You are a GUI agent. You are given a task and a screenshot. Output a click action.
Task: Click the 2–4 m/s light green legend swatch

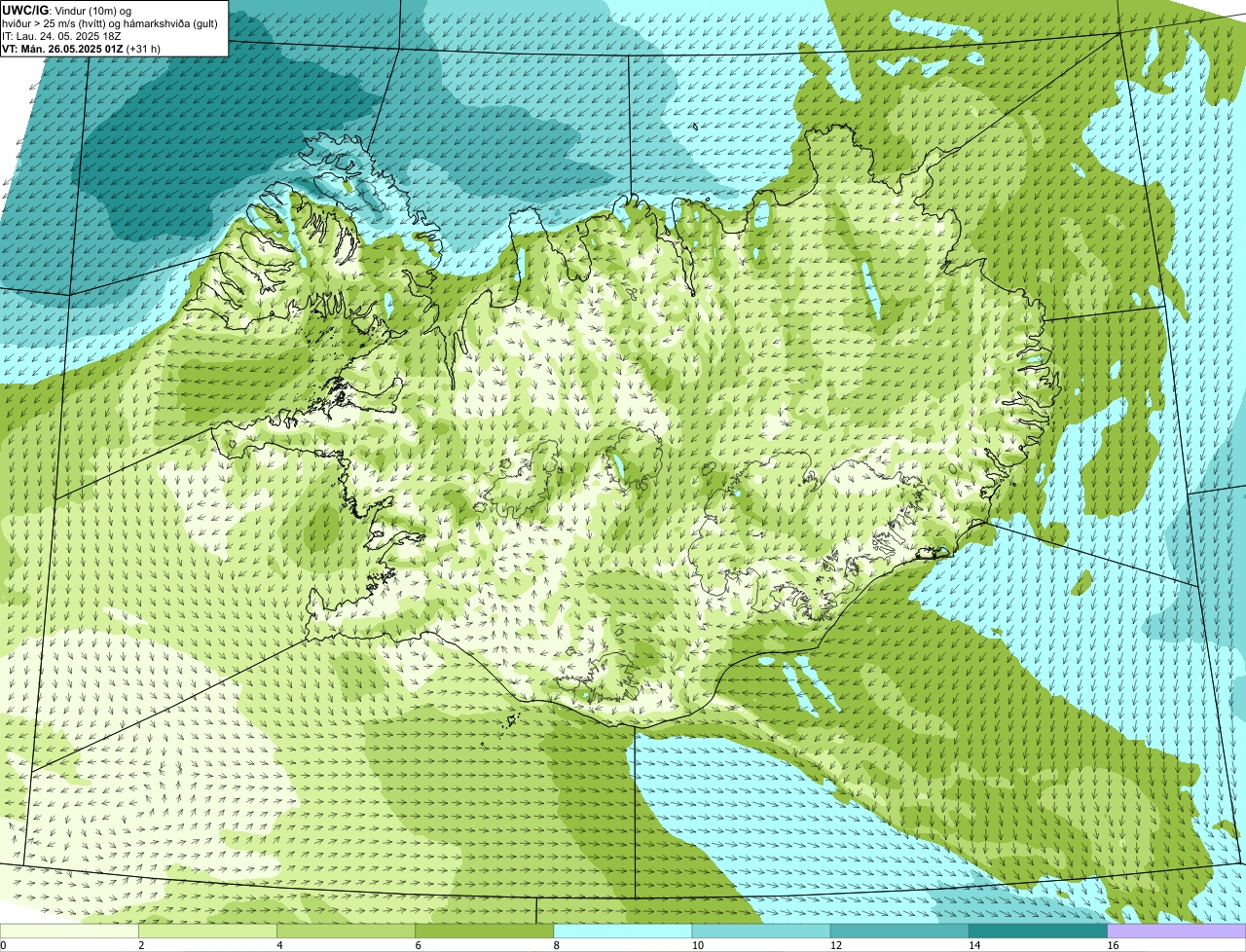[207, 931]
